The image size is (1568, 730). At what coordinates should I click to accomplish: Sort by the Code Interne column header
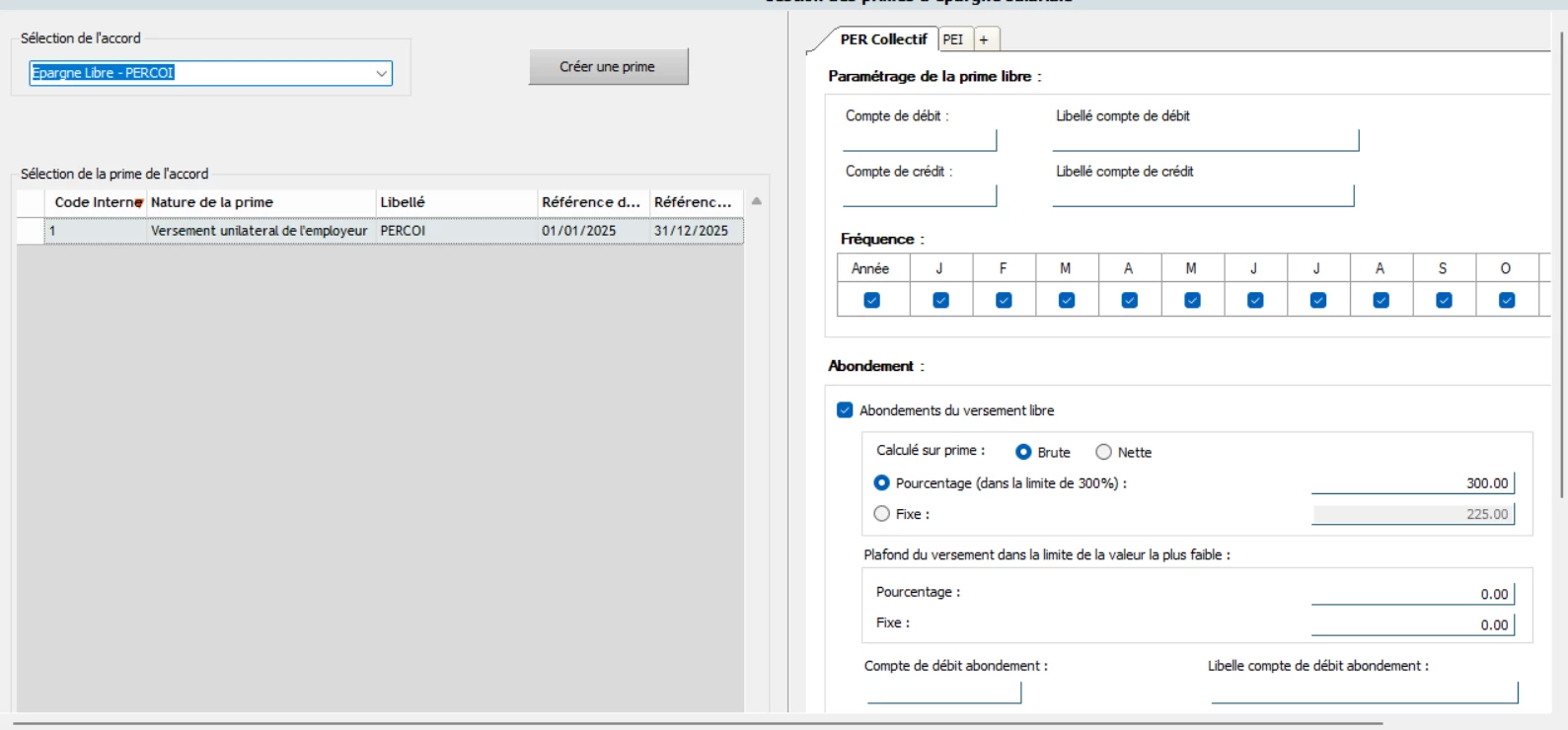point(97,202)
